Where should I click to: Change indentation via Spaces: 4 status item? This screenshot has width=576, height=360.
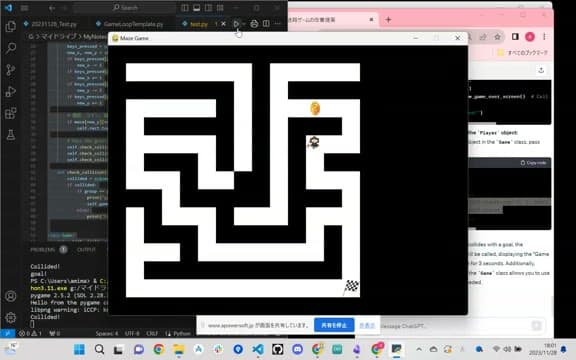point(107,334)
